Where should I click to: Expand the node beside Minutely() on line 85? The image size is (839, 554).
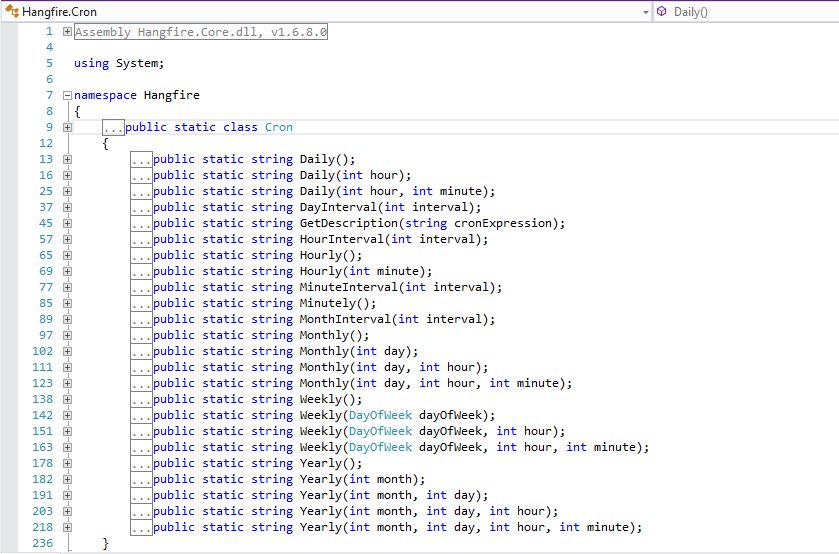[67, 303]
